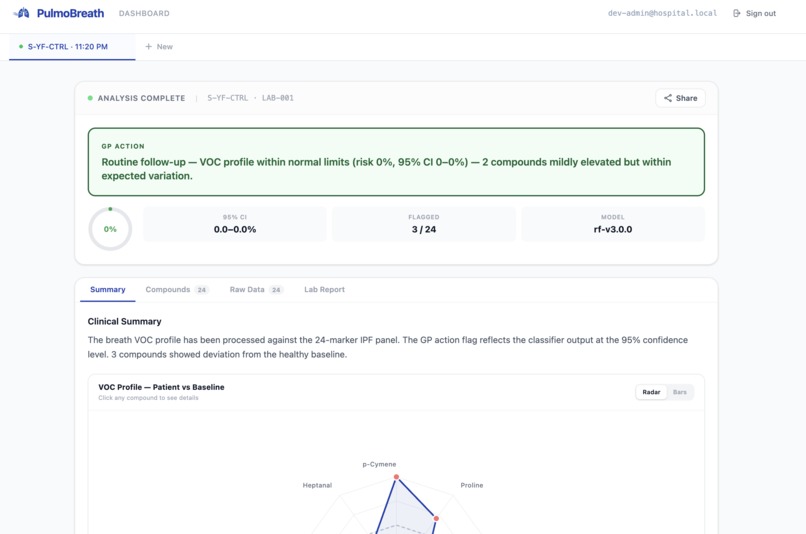Open the Summary tab

pos(107,289)
